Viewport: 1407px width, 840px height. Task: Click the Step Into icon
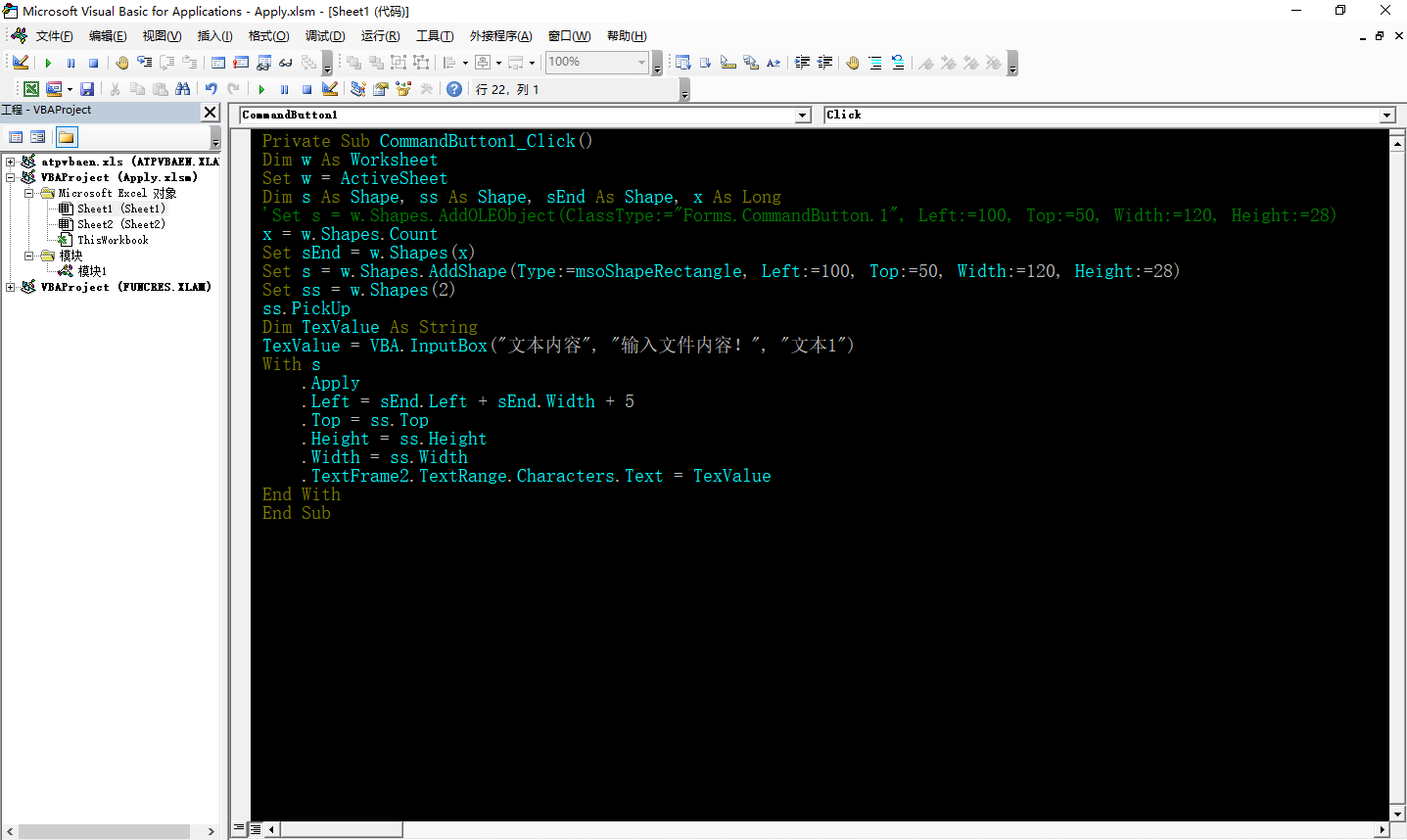click(145, 62)
